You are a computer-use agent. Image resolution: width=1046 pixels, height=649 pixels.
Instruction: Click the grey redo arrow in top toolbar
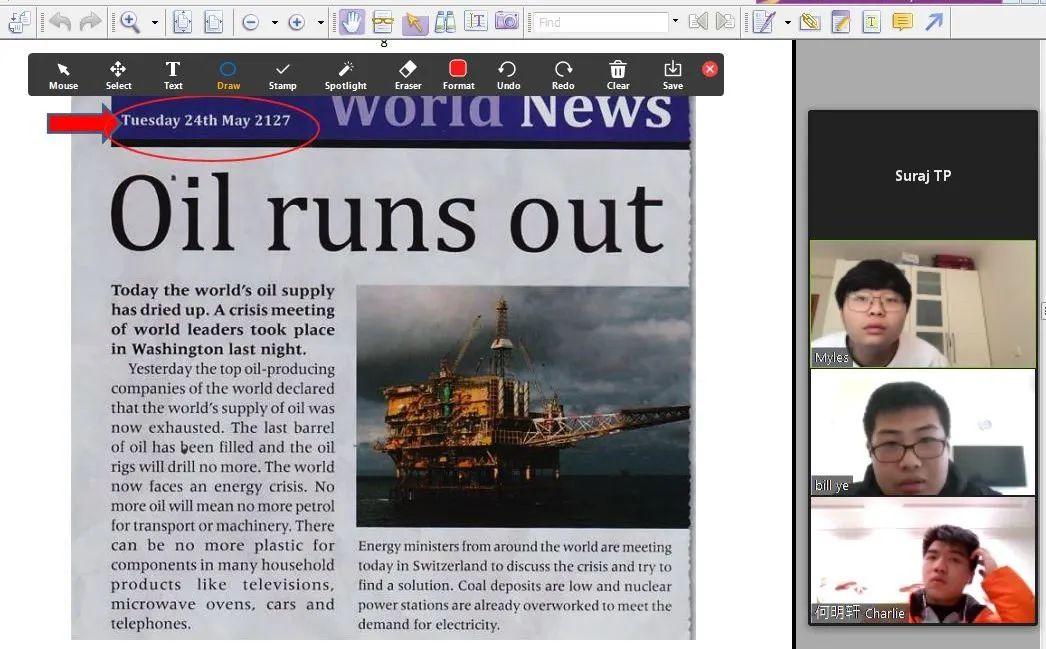click(x=90, y=22)
